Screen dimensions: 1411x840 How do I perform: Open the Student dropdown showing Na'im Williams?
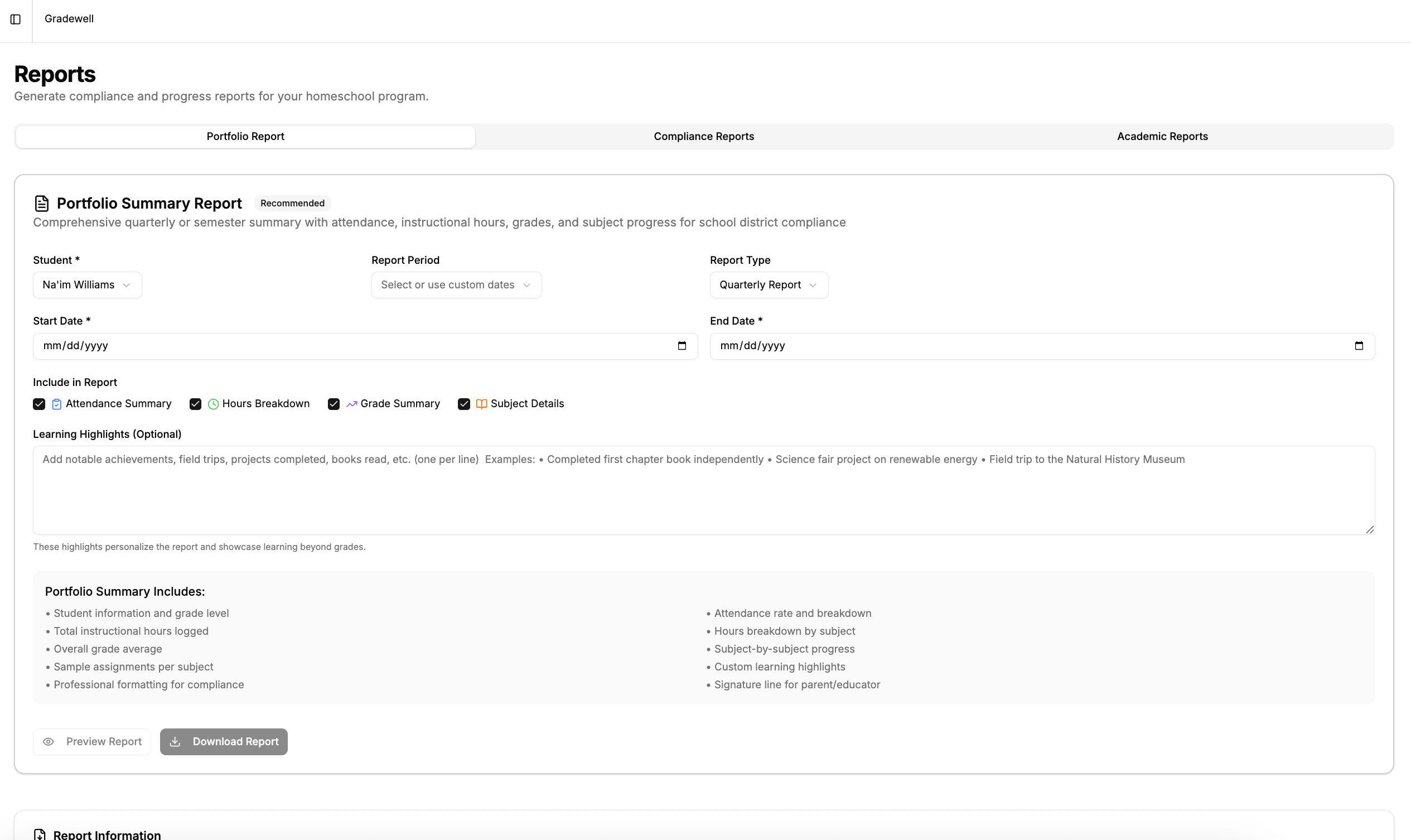86,284
